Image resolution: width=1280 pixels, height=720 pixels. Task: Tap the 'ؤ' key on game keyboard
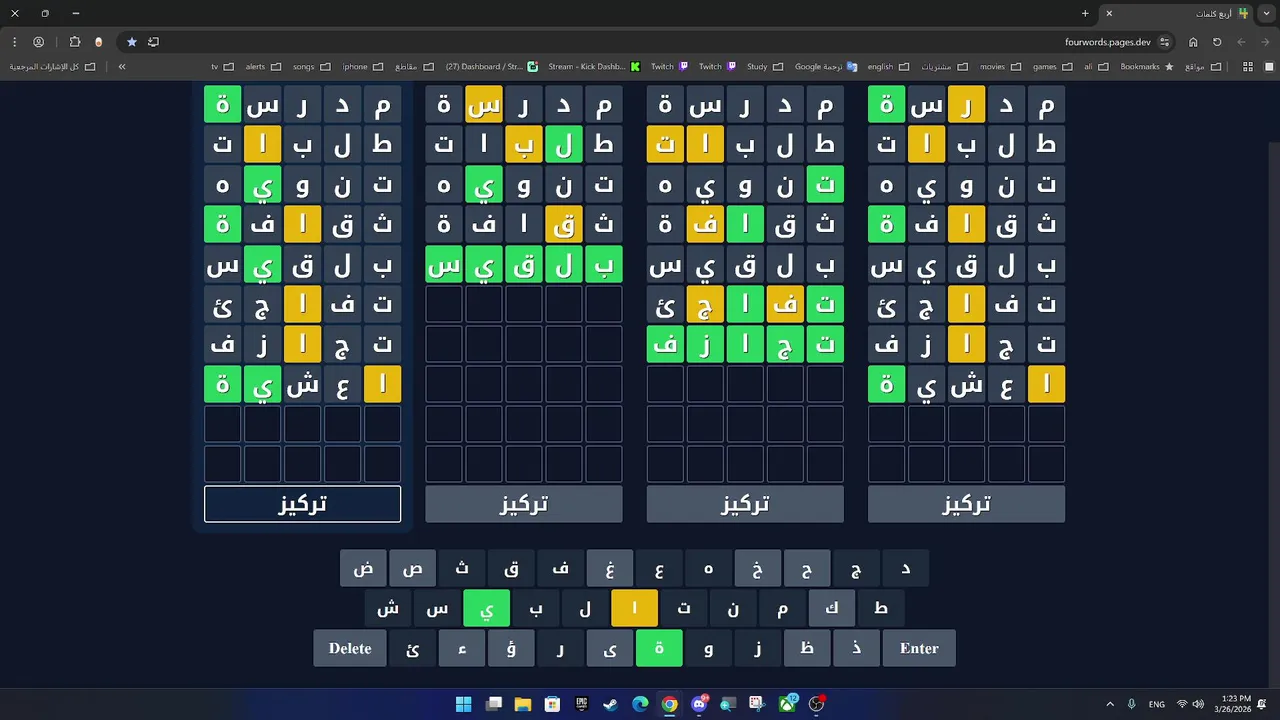coord(511,648)
